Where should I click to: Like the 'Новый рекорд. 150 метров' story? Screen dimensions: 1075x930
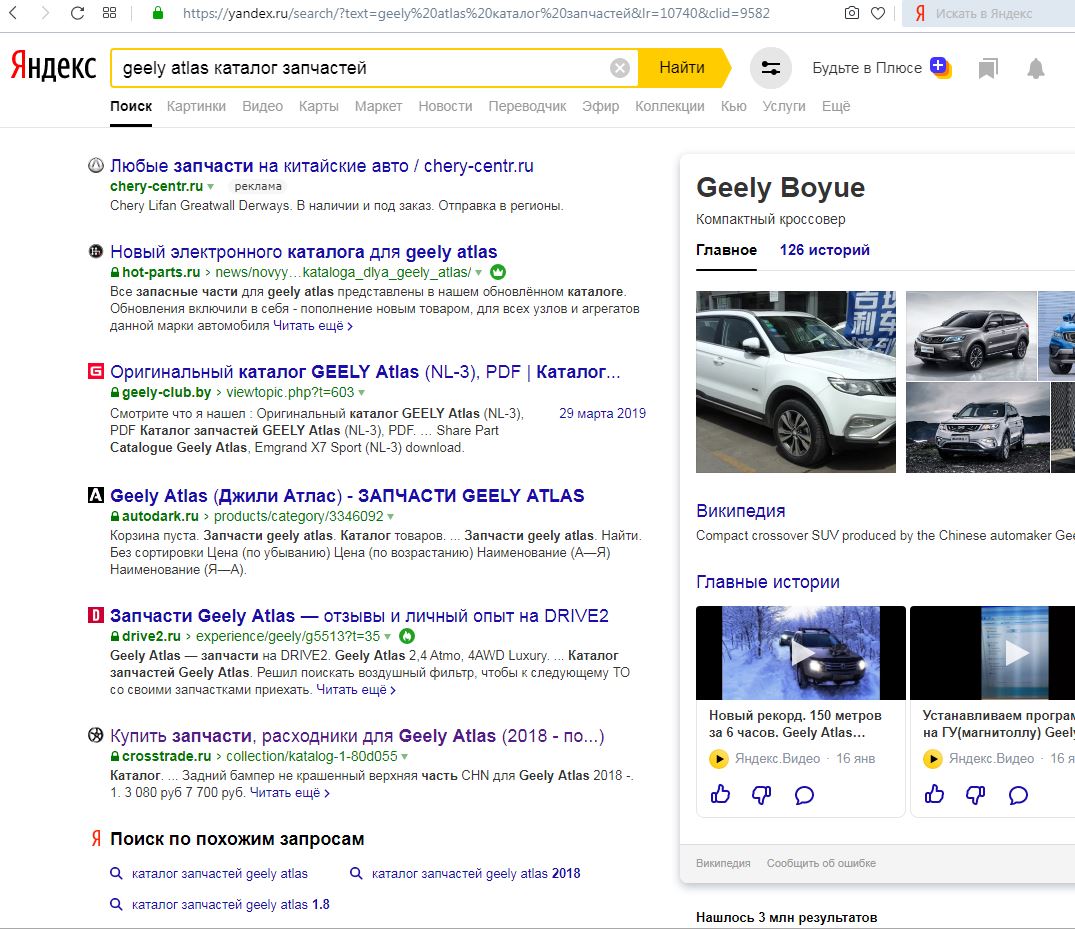click(720, 794)
